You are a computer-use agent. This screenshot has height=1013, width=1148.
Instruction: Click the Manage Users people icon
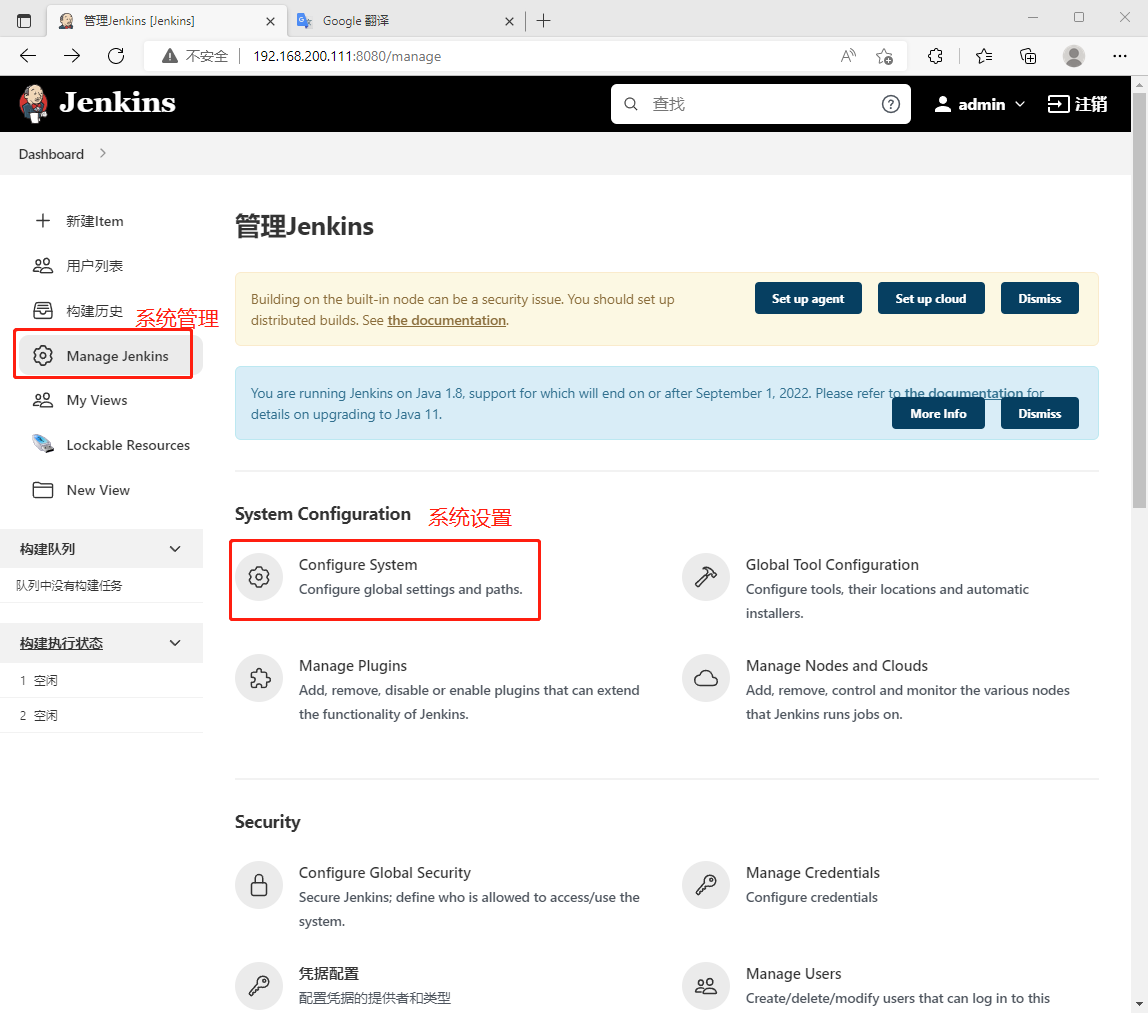click(706, 986)
